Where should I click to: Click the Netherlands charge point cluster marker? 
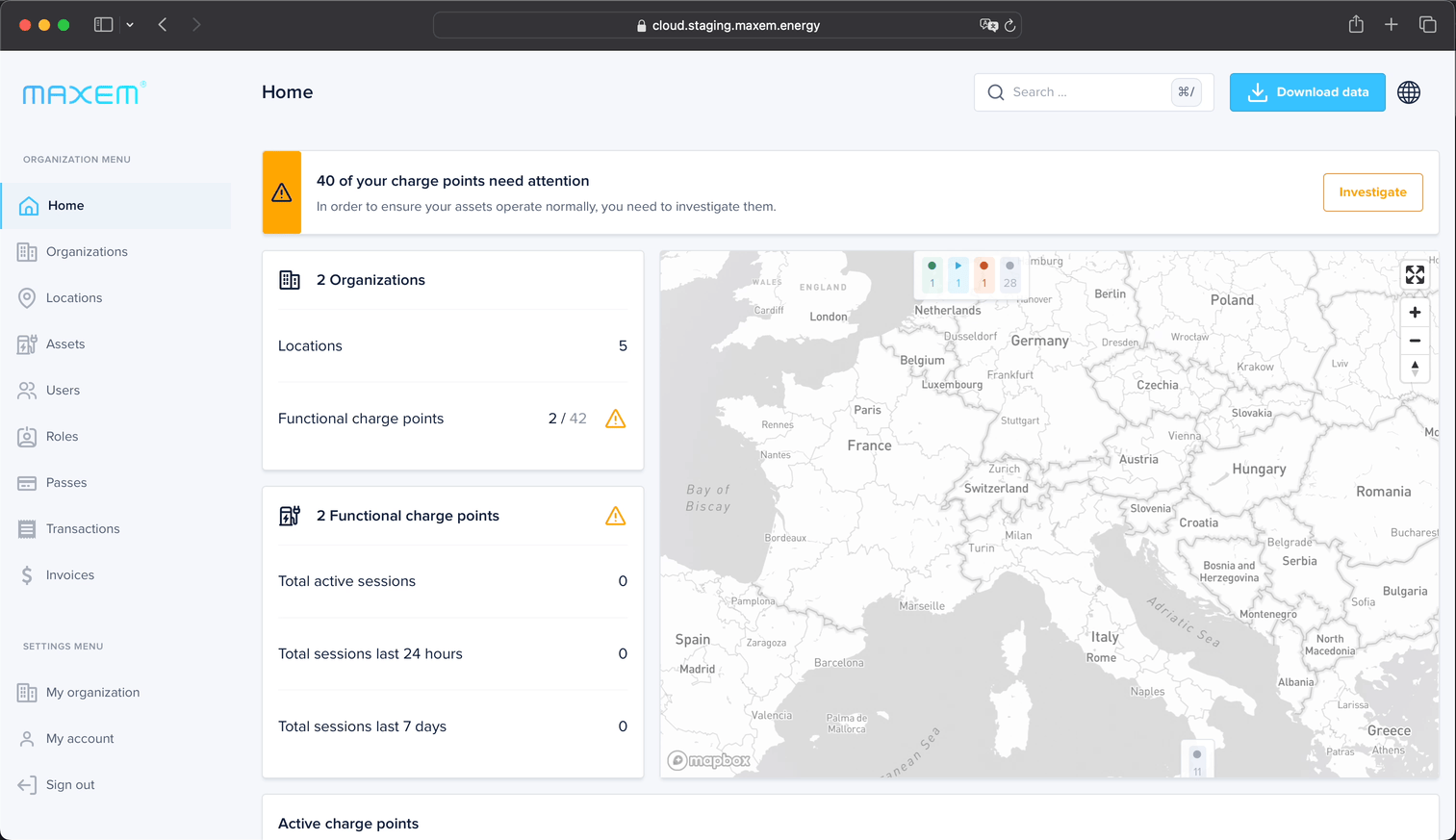tap(971, 274)
